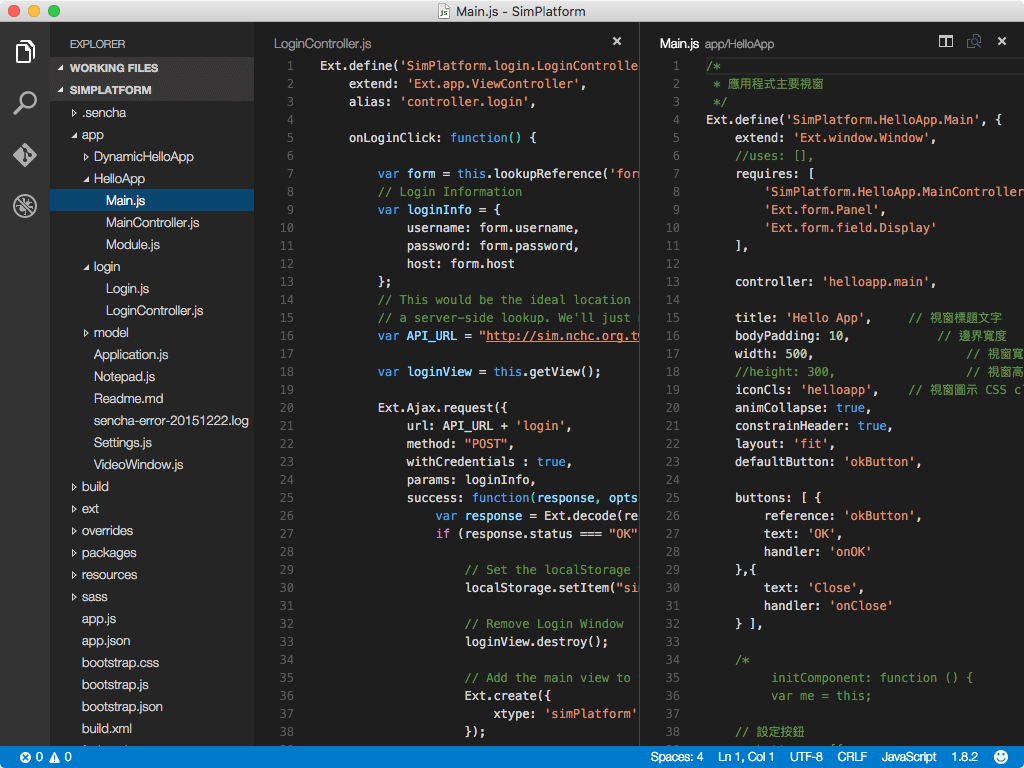
Task: Change indentation via Spaces: 4 in status bar
Action: tap(678, 757)
